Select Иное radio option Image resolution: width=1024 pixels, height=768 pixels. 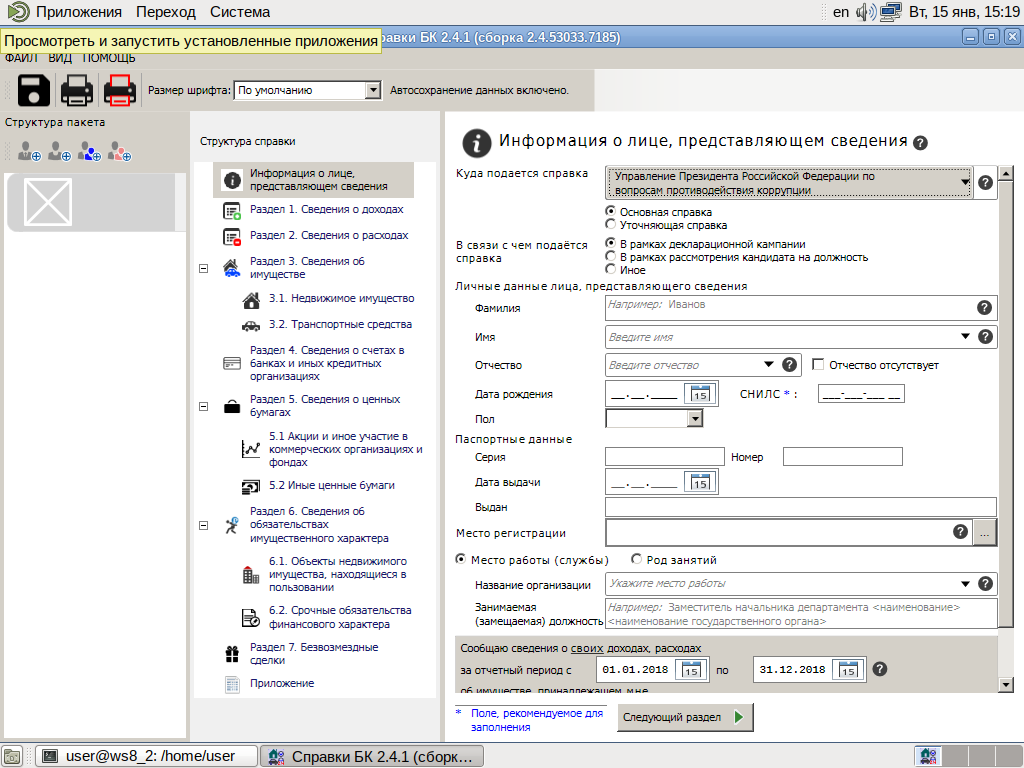click(611, 268)
